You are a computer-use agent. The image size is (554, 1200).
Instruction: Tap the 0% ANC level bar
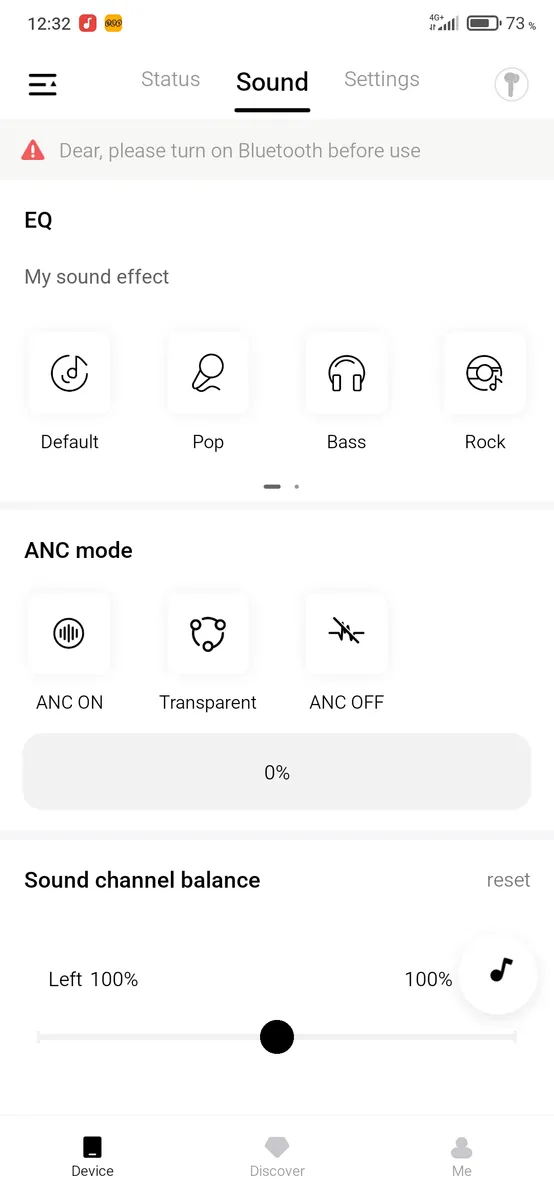tap(277, 772)
